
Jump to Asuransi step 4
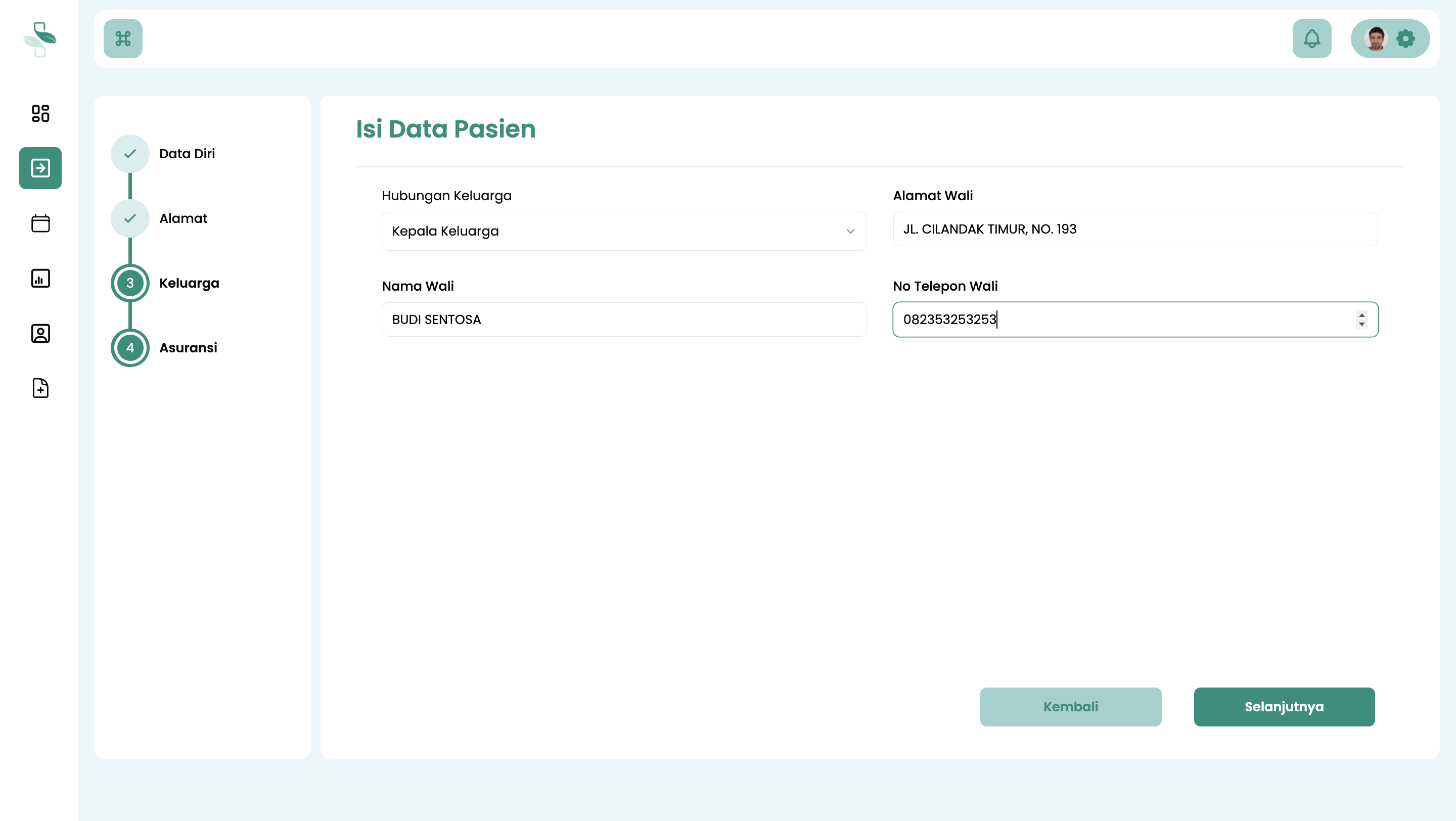(130, 347)
